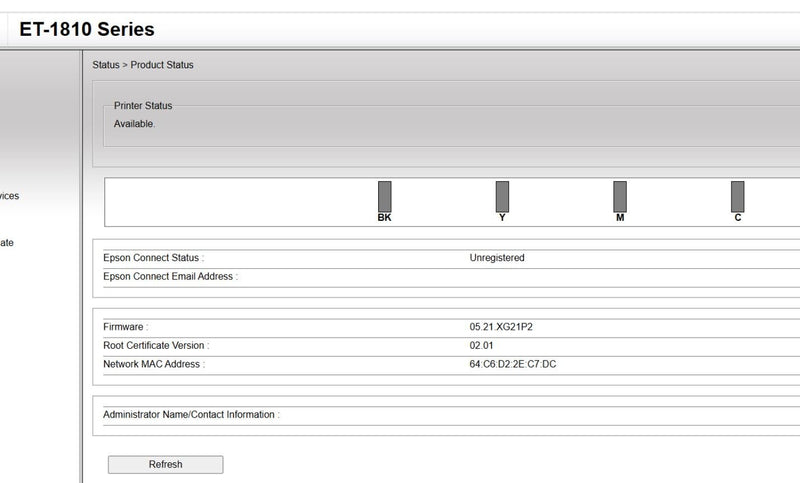Select MAC address 64:C6:D2:2E:C7:DC

[x=513, y=364]
